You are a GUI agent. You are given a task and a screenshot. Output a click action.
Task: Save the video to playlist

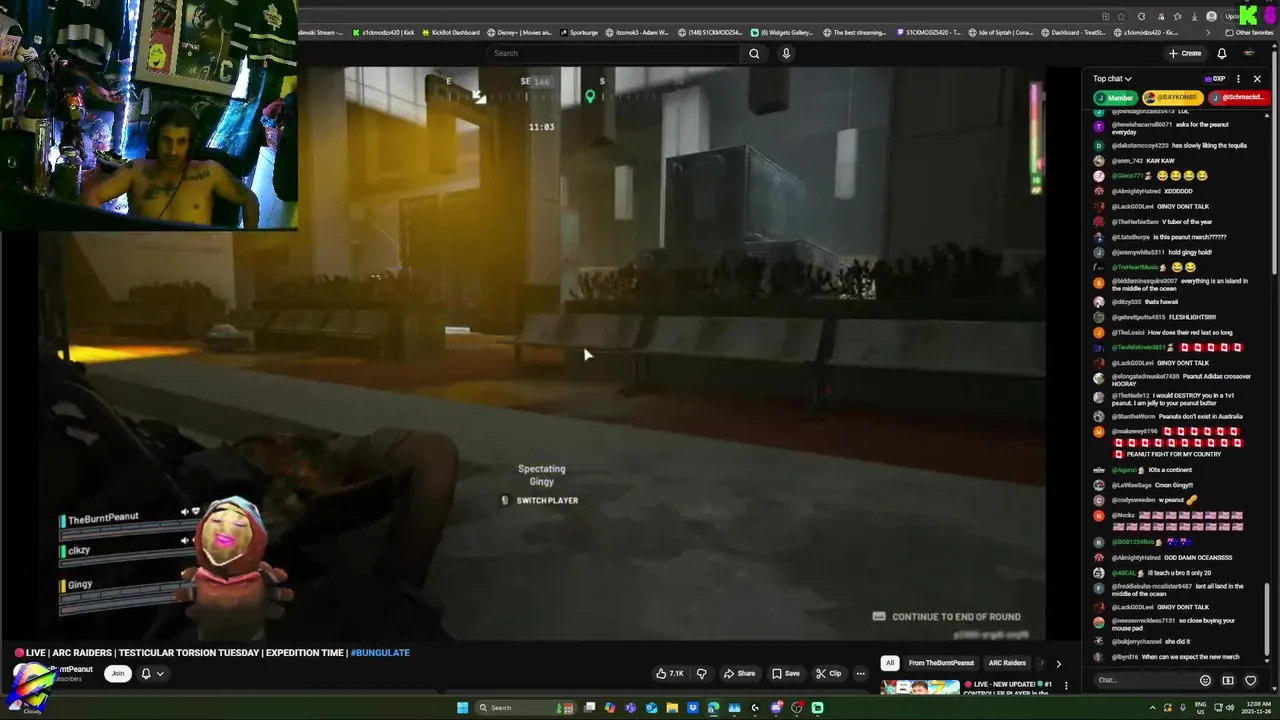785,673
